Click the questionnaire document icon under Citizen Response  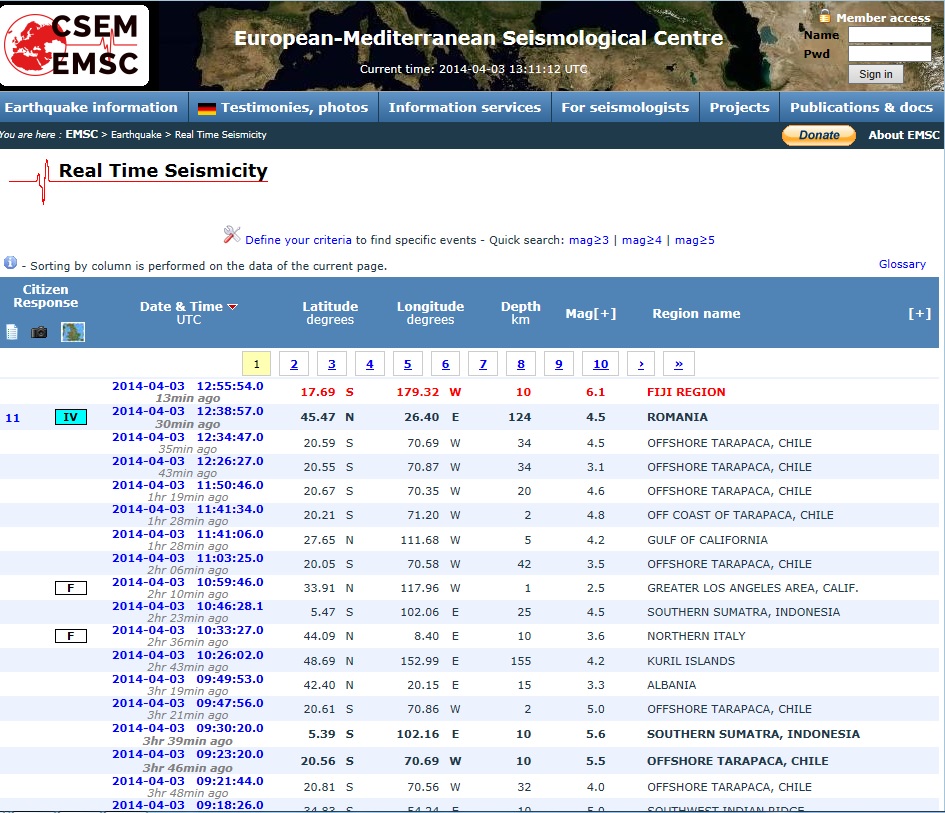[x=12, y=331]
